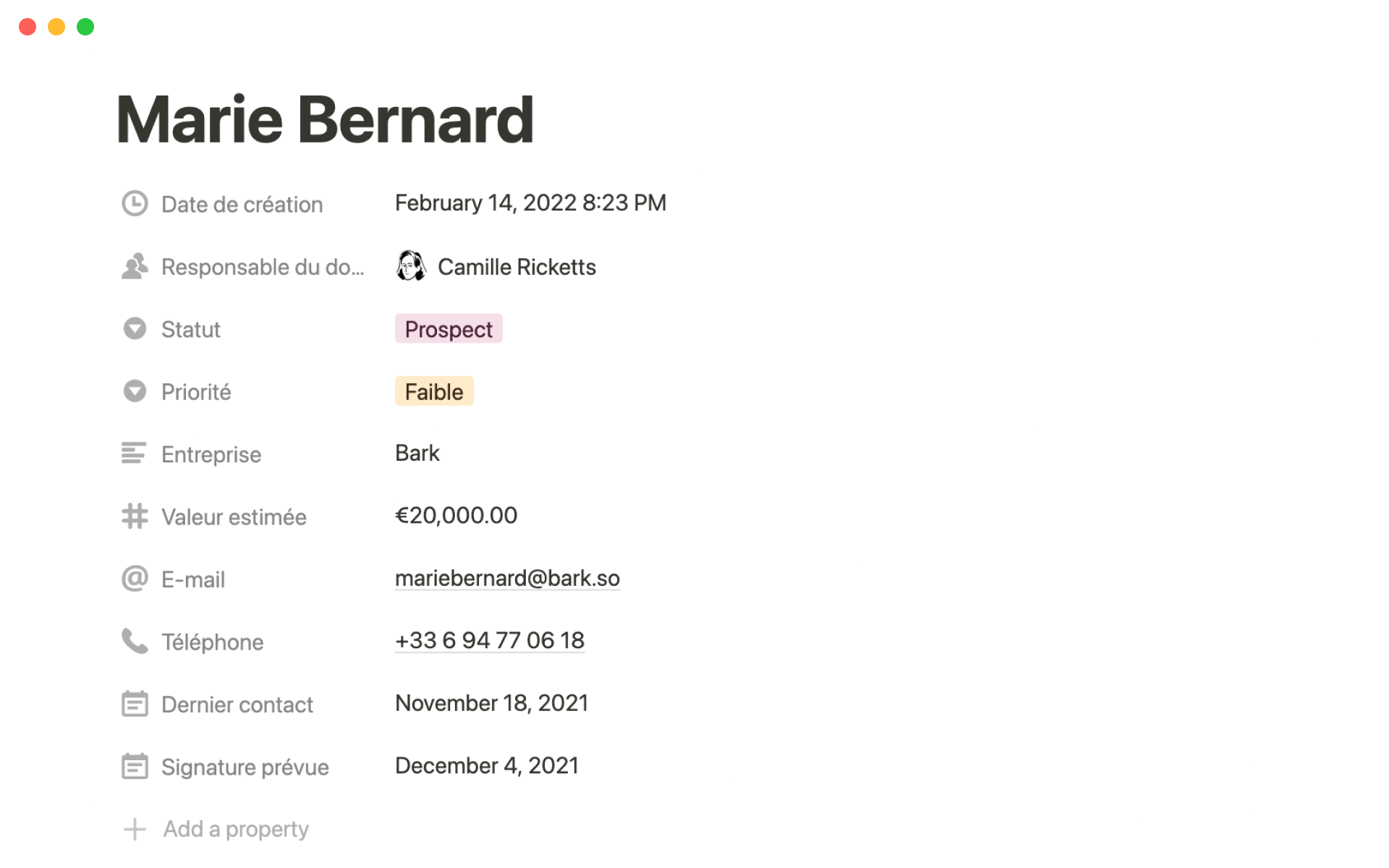Click the Marie Bernard page title
The image size is (1389, 868).
[x=325, y=120]
